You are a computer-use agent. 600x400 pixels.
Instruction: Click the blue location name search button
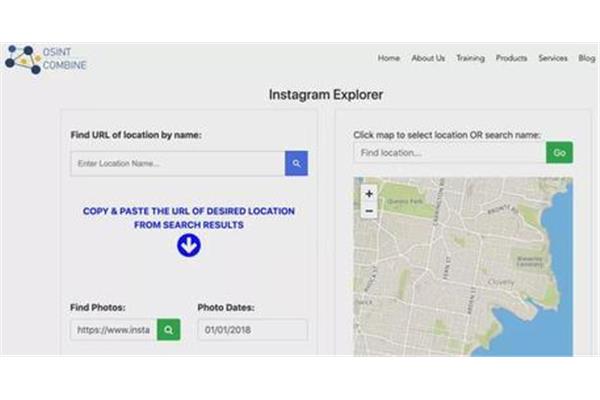296,163
